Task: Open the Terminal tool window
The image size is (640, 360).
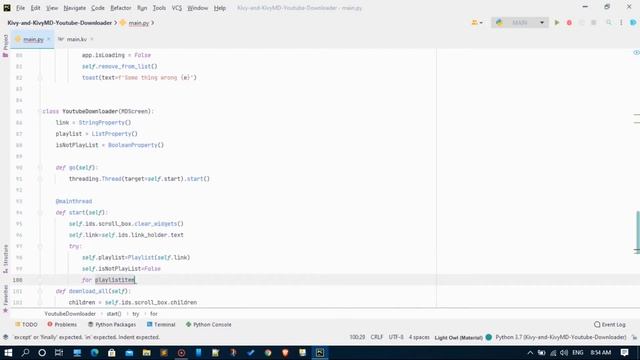Action: click(161, 324)
